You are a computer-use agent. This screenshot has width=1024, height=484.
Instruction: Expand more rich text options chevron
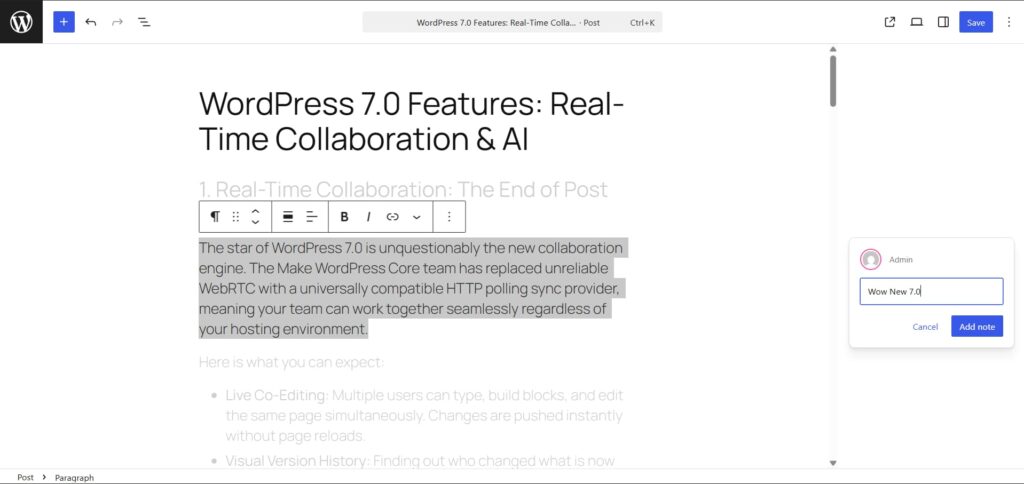[417, 216]
